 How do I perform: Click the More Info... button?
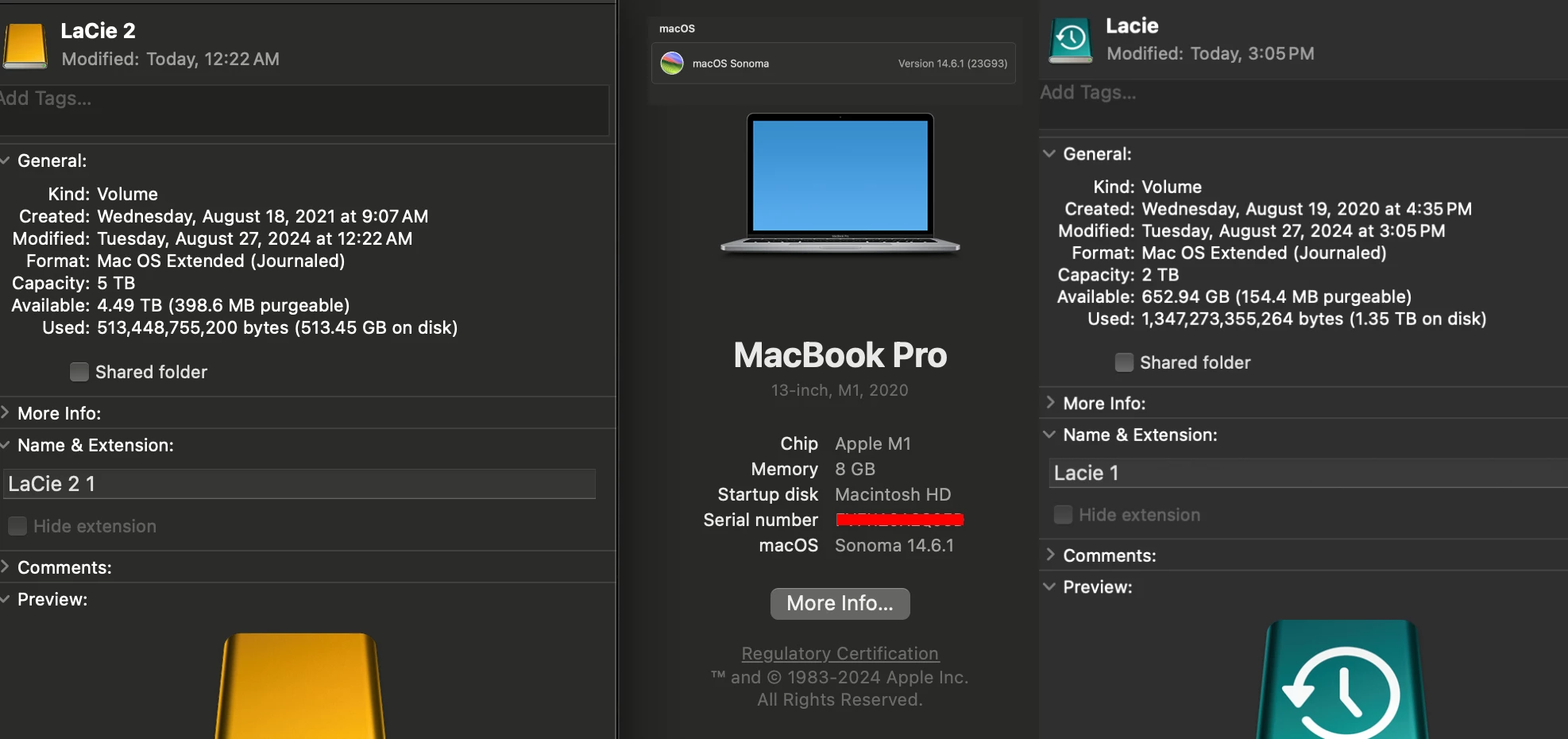840,603
